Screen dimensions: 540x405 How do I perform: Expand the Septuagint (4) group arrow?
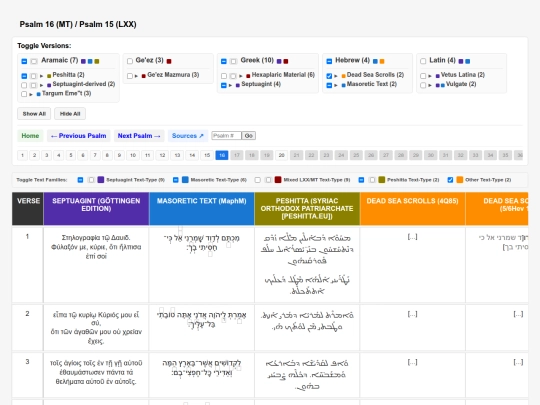pyautogui.click(x=230, y=85)
